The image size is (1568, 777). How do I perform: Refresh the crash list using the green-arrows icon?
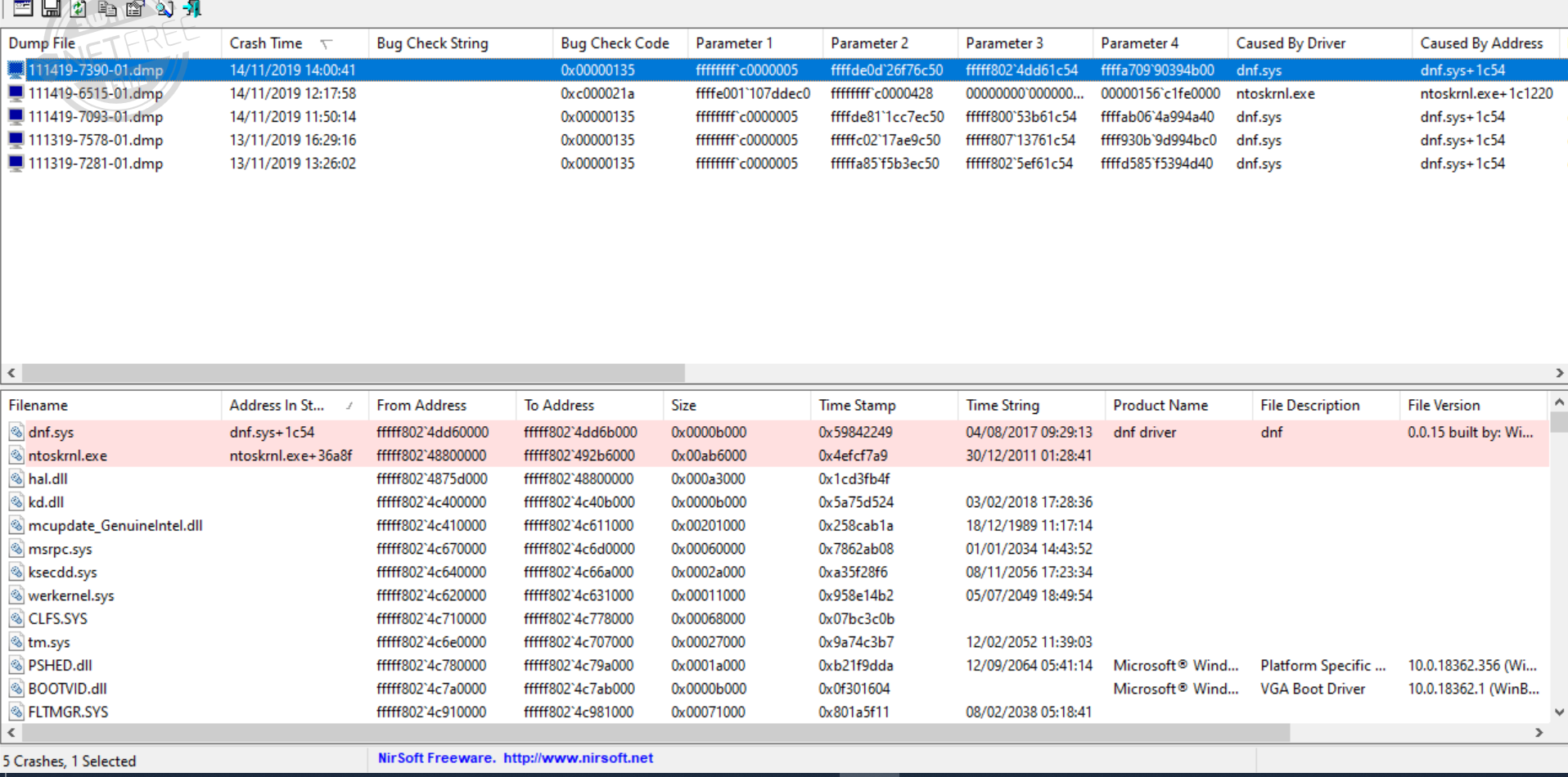[79, 8]
